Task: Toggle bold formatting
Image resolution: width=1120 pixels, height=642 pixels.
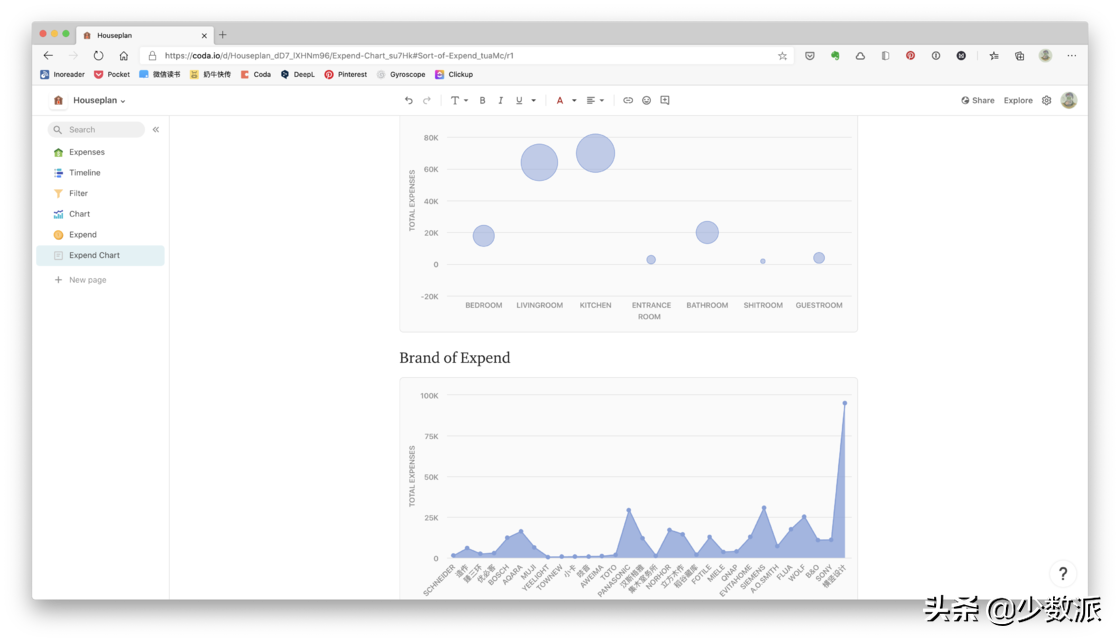Action: pyautogui.click(x=482, y=101)
